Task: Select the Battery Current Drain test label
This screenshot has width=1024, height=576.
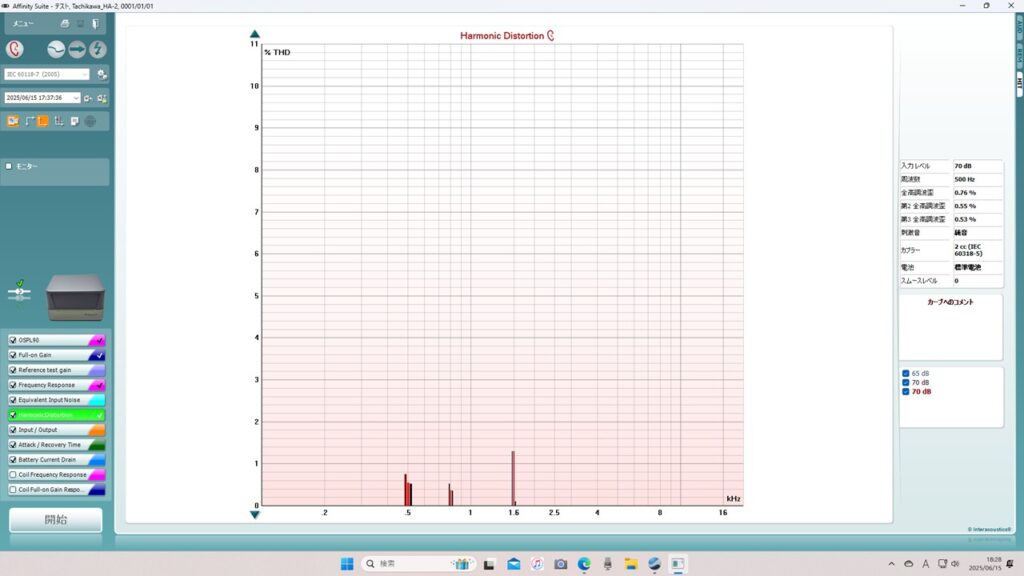Action: [47, 460]
